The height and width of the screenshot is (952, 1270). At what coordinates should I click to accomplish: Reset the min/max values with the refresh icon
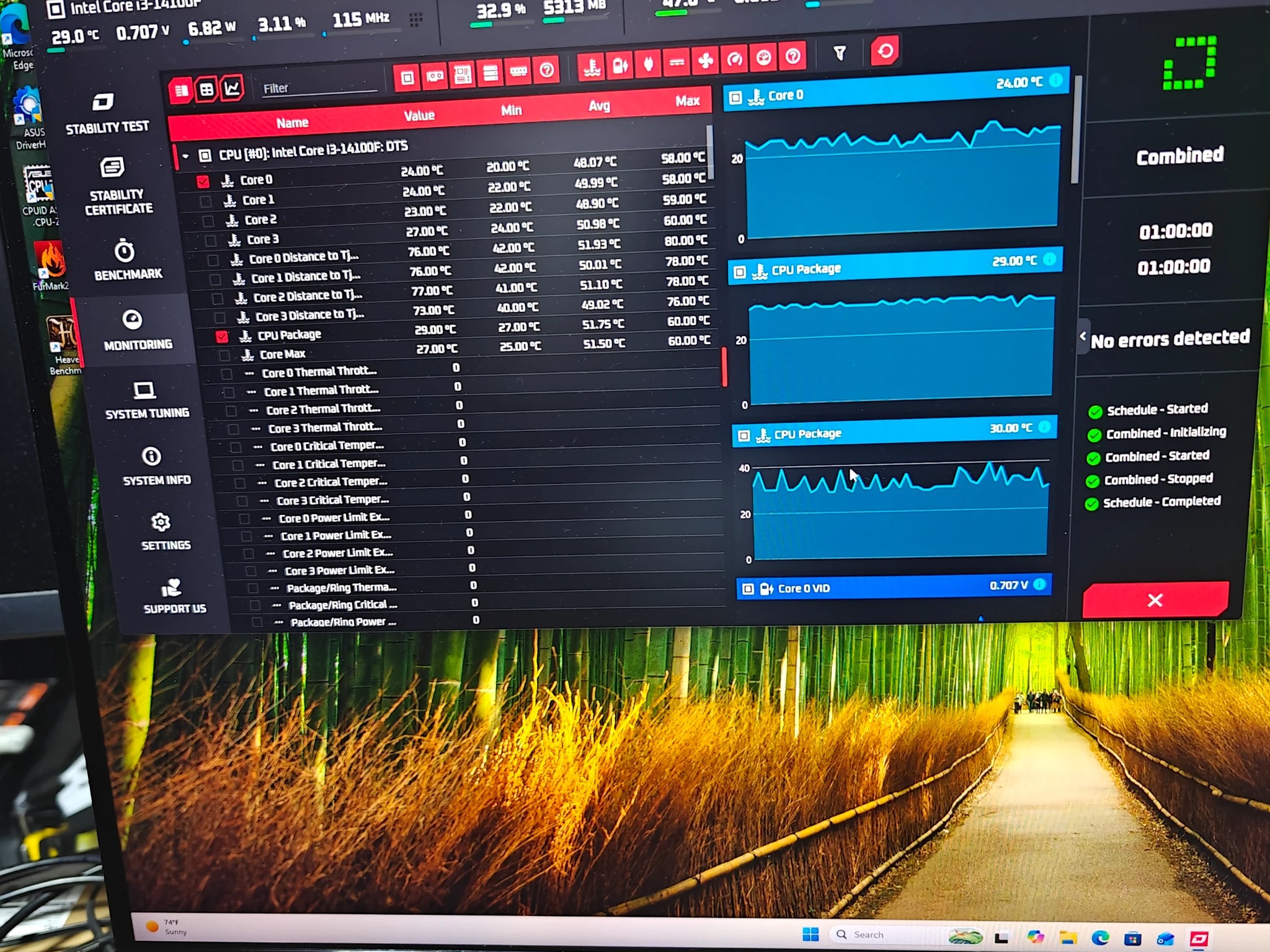tap(885, 51)
